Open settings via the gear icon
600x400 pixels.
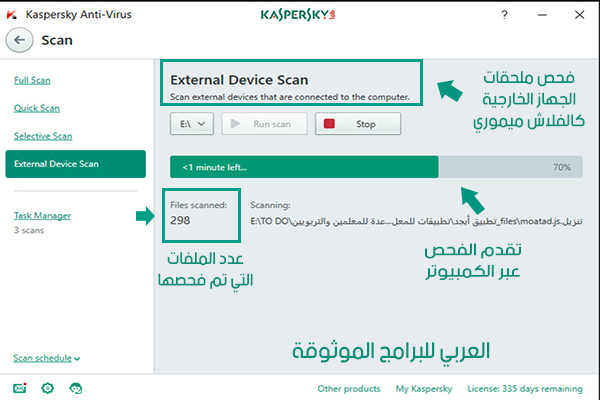(x=47, y=388)
